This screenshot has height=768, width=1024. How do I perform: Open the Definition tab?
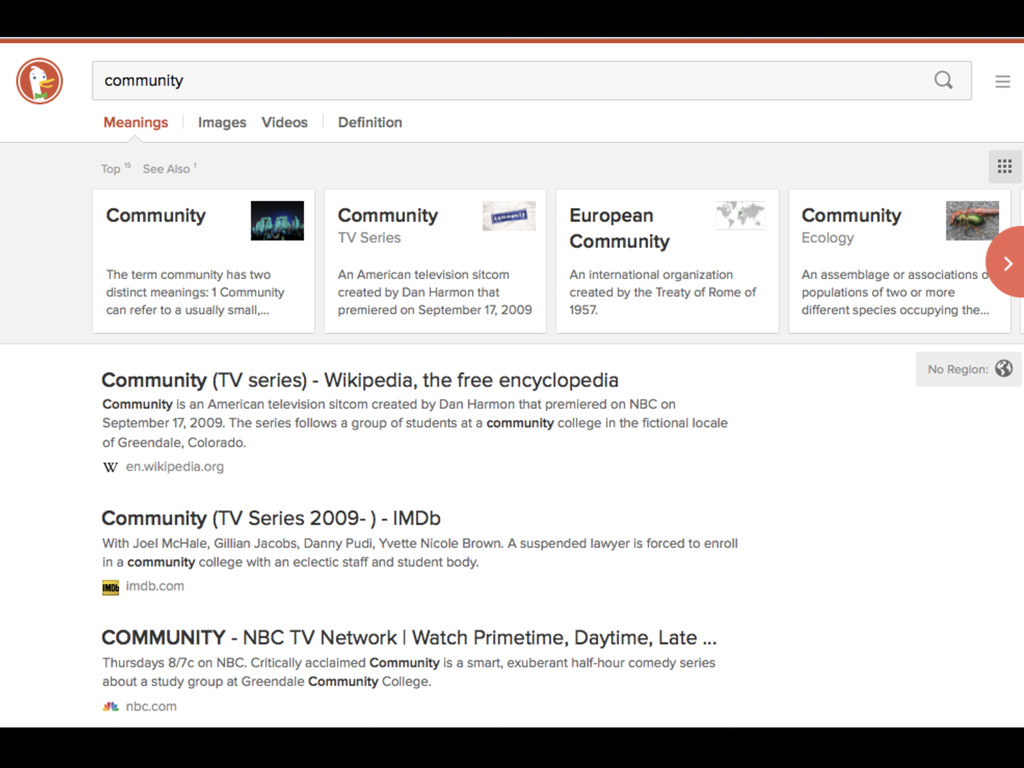pos(370,122)
